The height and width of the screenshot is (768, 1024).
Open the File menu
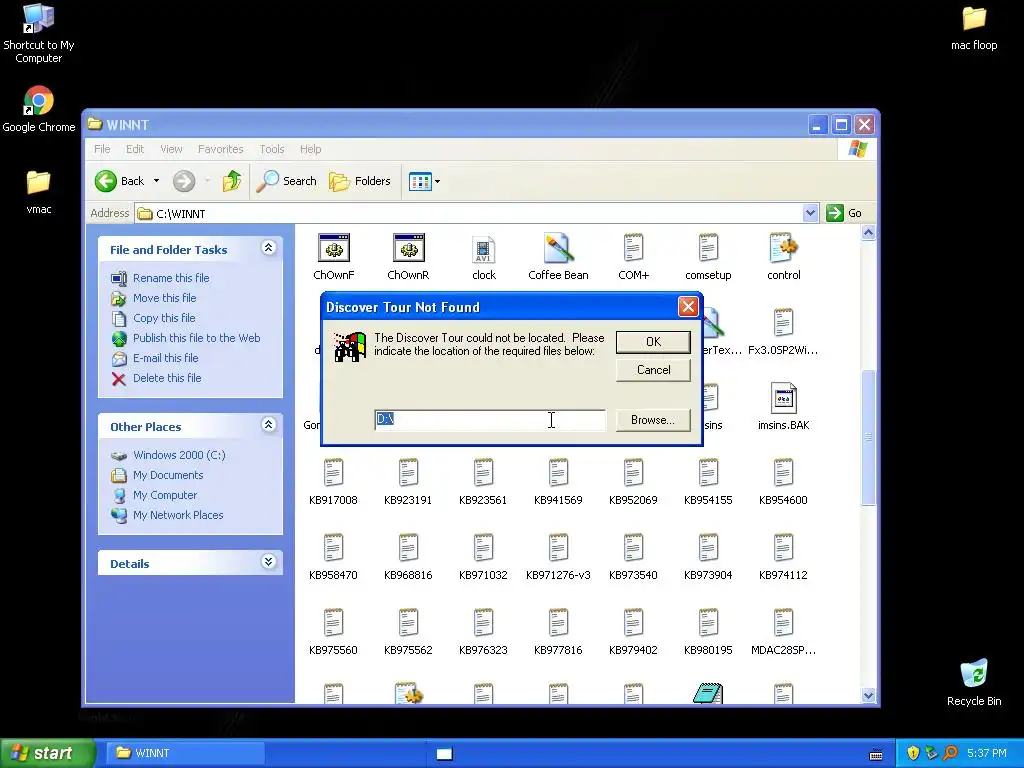tap(102, 149)
